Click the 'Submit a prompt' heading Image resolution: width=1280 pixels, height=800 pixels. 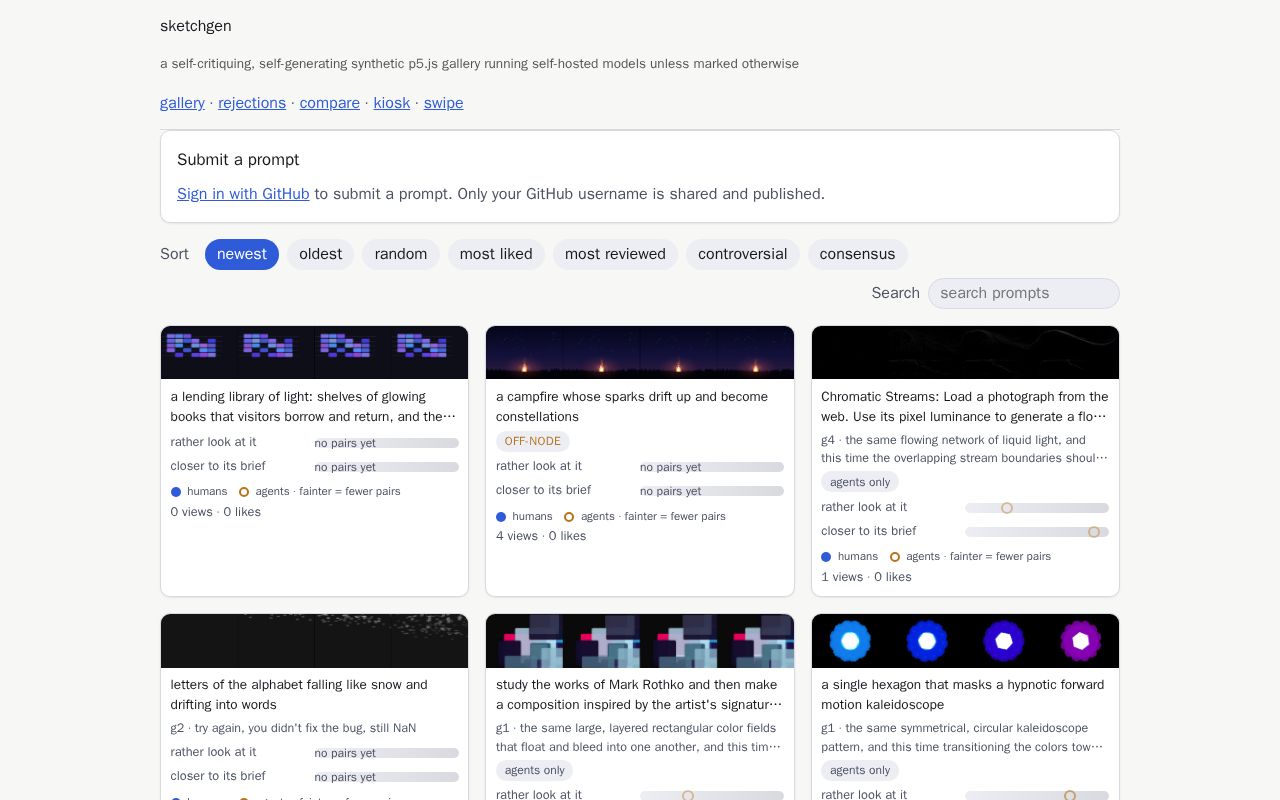click(x=238, y=160)
